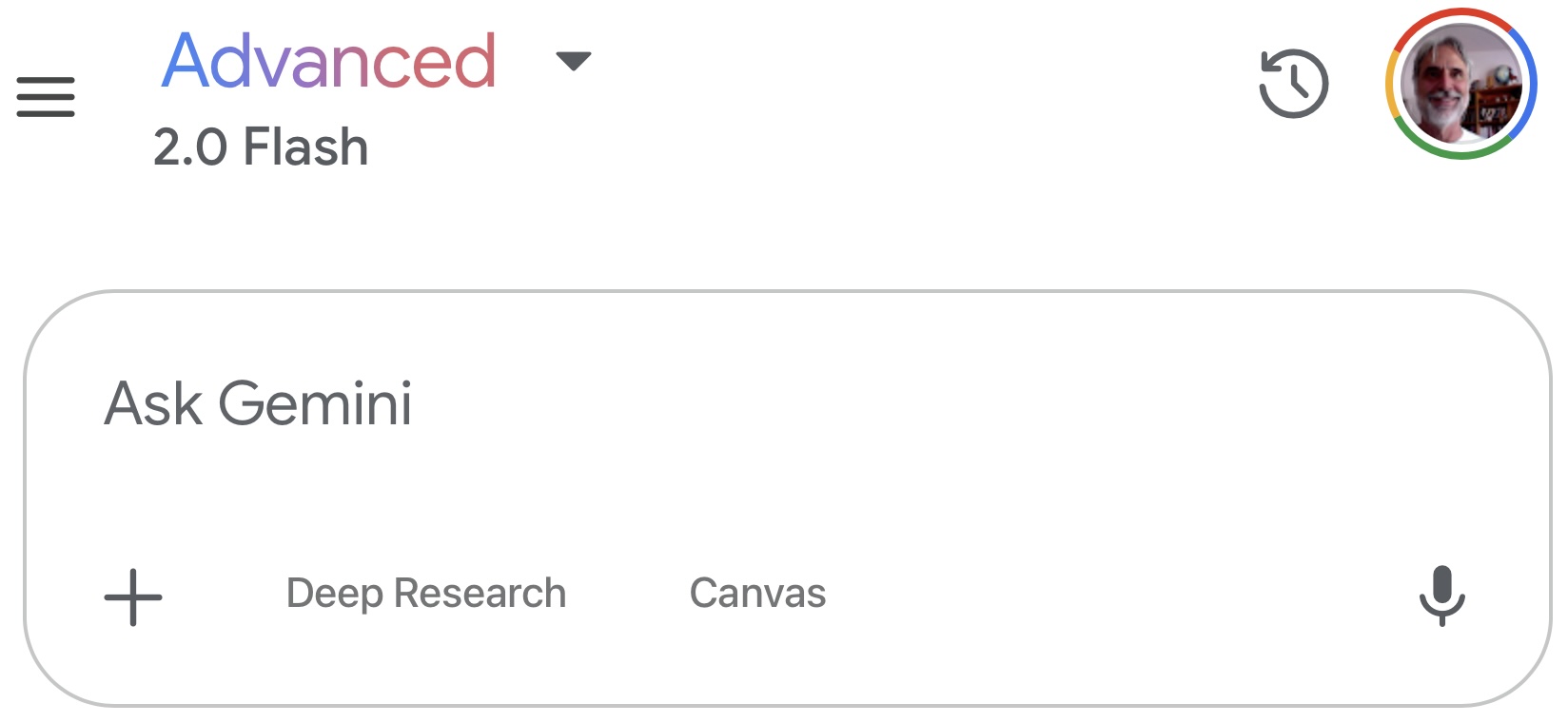The height and width of the screenshot is (723, 1568).
Task: Expand the model selector dropdown arrow
Action: (573, 62)
